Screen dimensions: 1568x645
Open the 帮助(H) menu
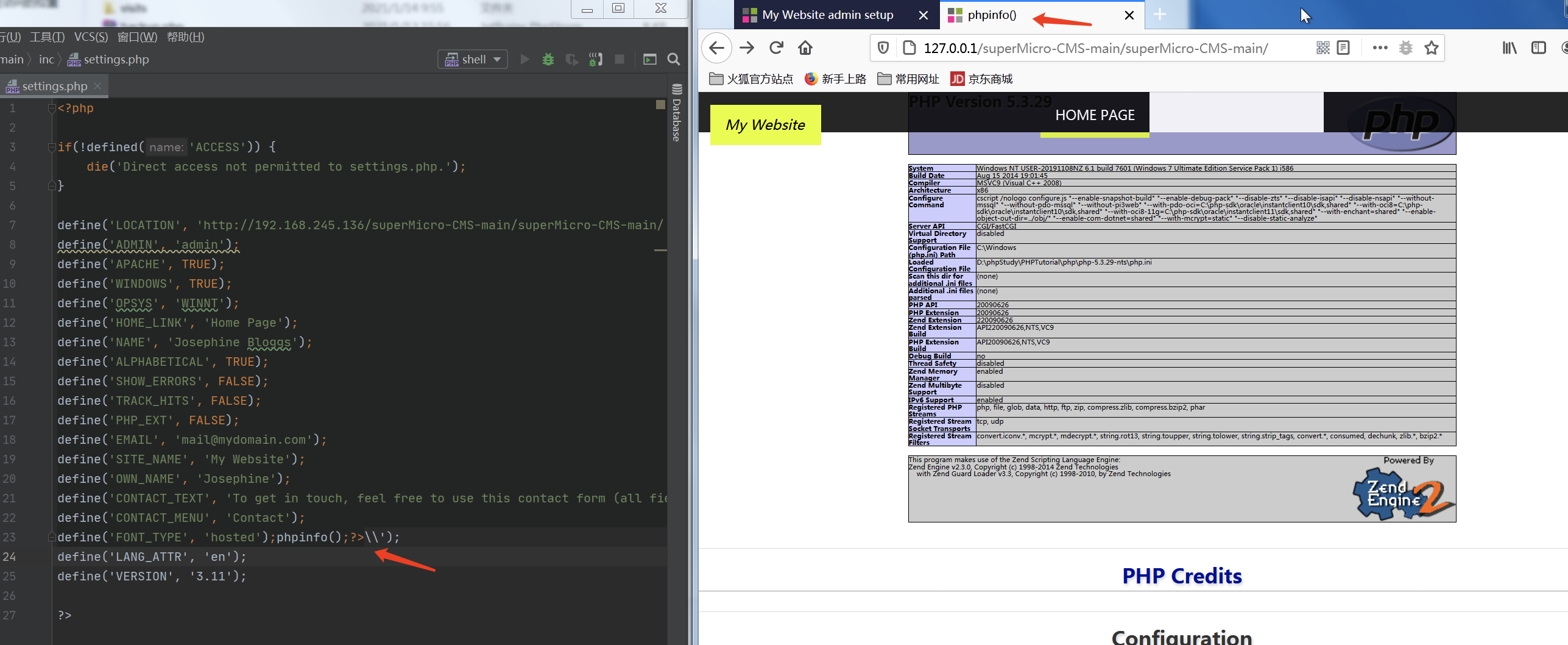tap(185, 37)
